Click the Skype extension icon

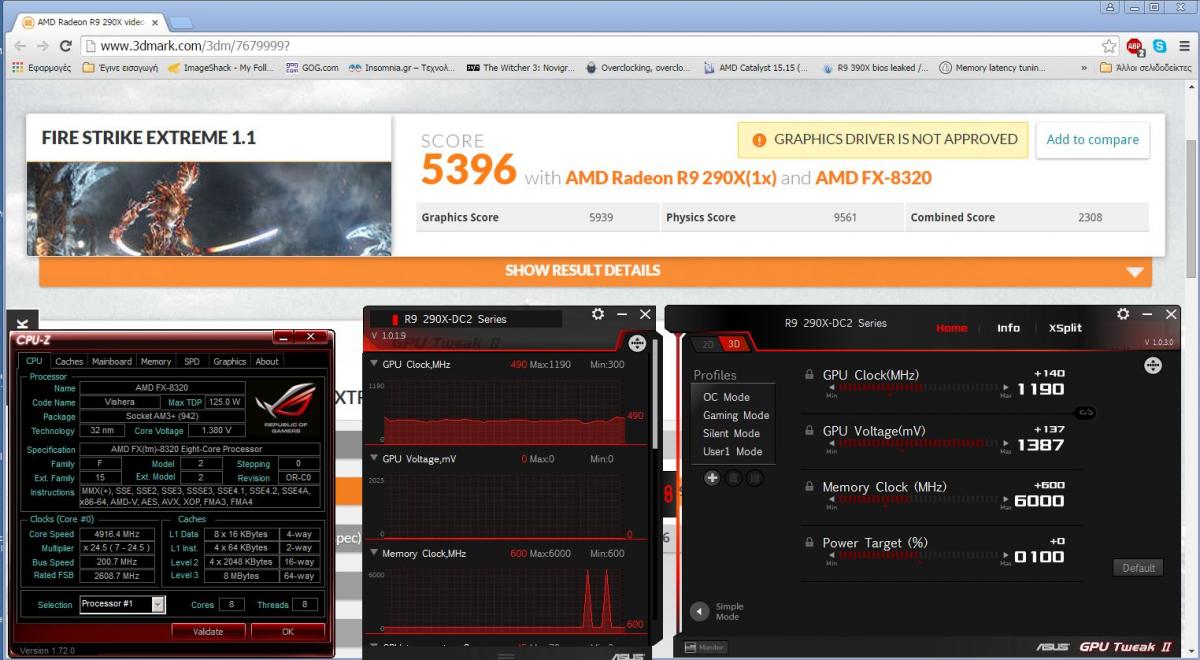[1159, 46]
